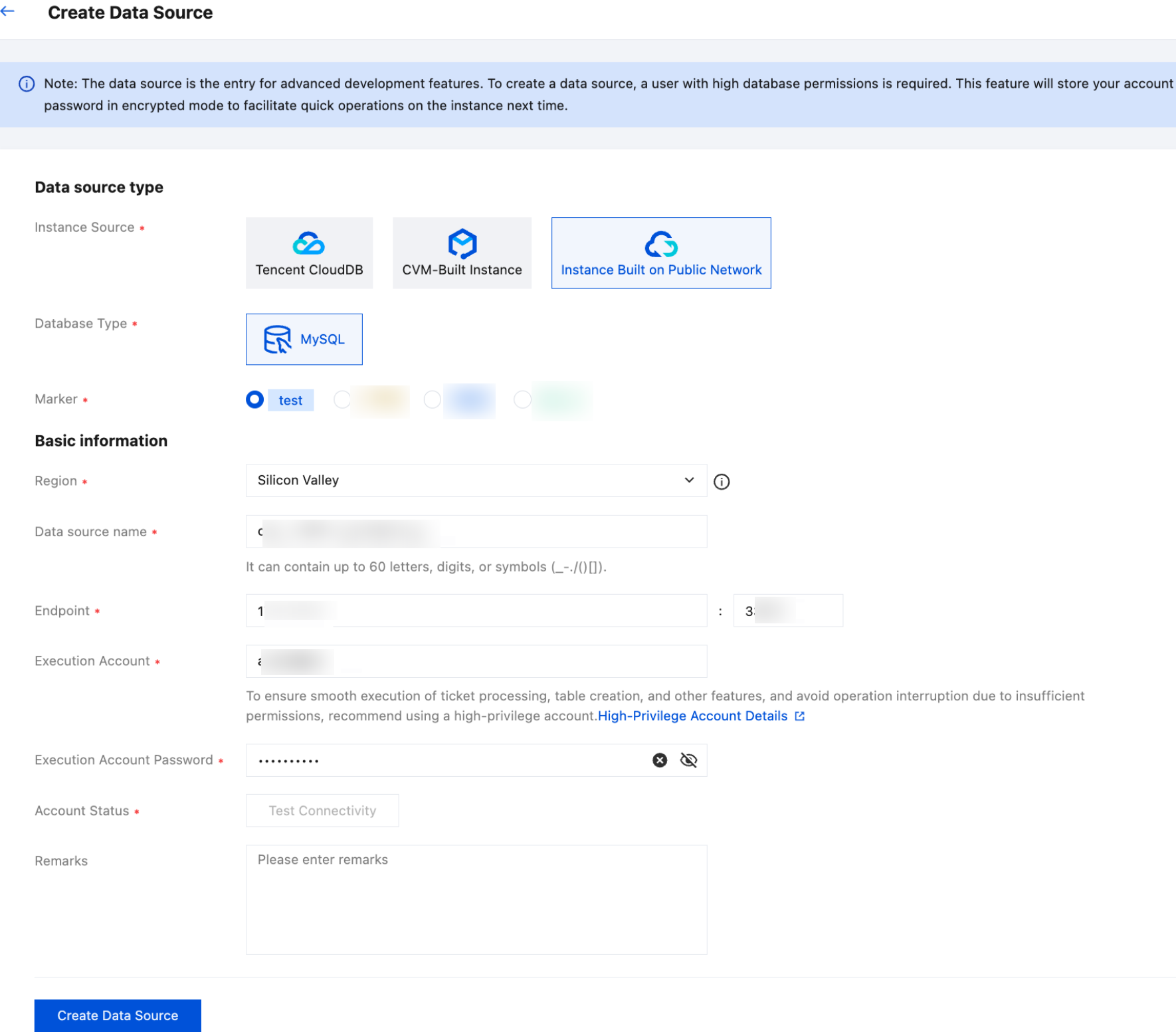This screenshot has height=1032, width=1176.
Task: Select Tencent CloudDB instance source
Action: [x=309, y=253]
